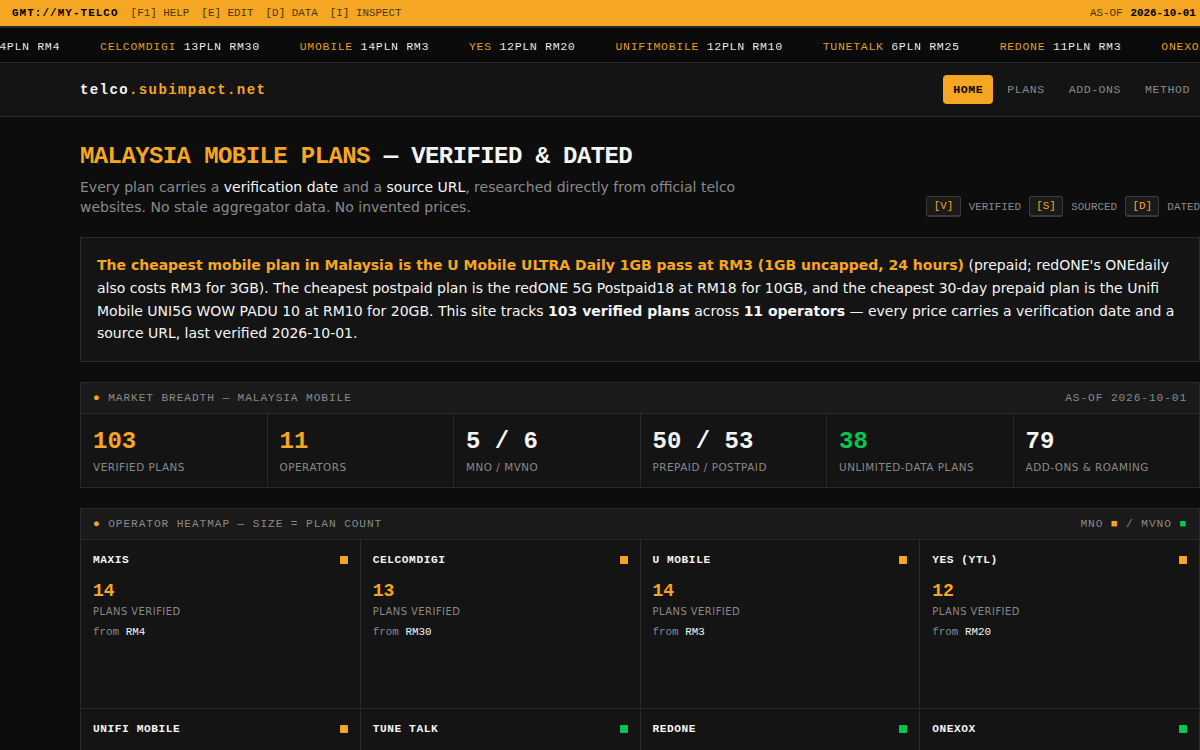1200x750 pixels.
Task: Open the [D] DATA command
Action: pyautogui.click(x=292, y=13)
